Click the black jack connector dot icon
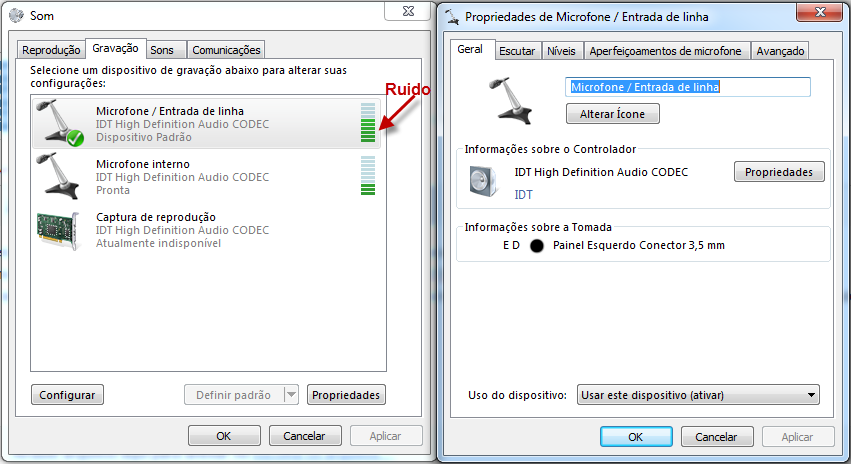Image resolution: width=851 pixels, height=464 pixels. click(537, 246)
